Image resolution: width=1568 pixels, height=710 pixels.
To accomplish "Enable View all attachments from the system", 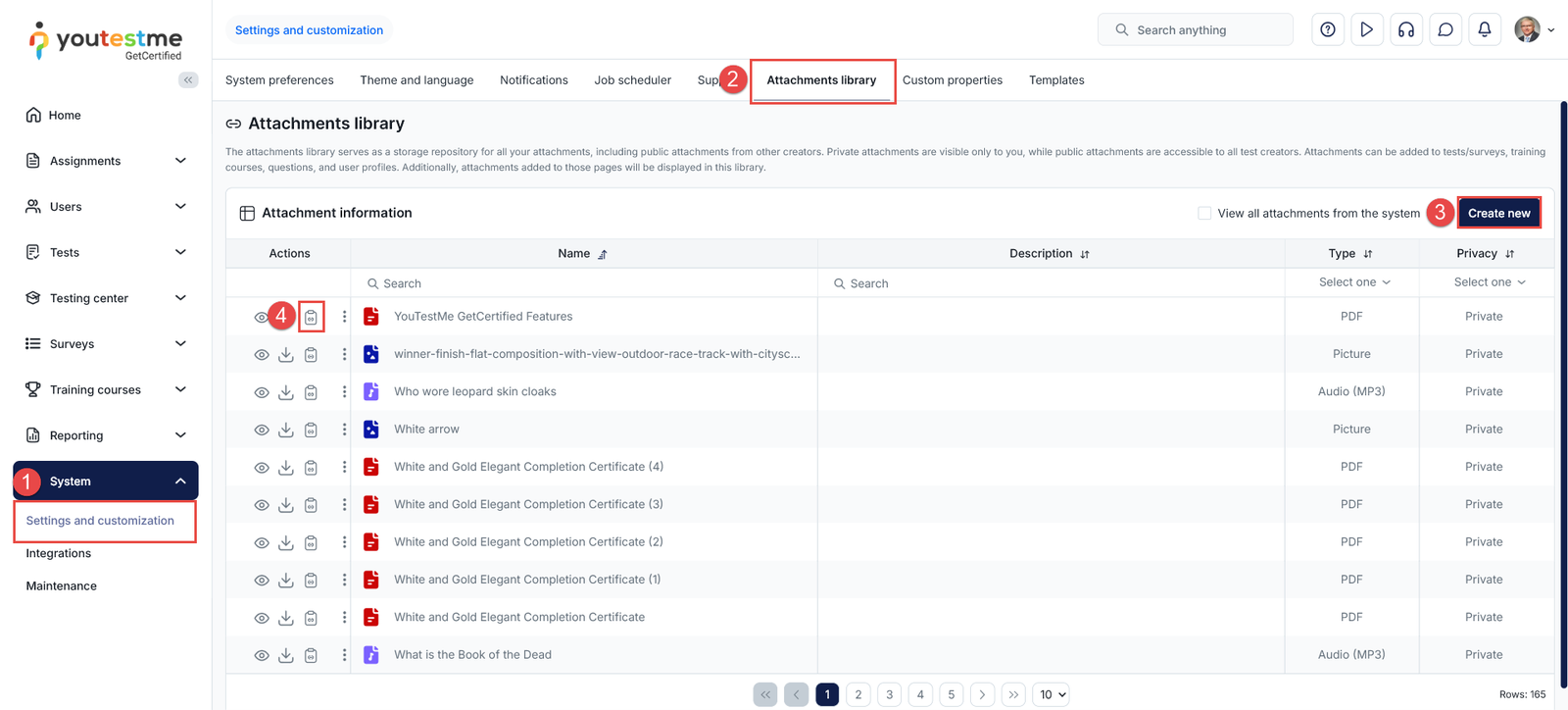I will coord(1204,213).
